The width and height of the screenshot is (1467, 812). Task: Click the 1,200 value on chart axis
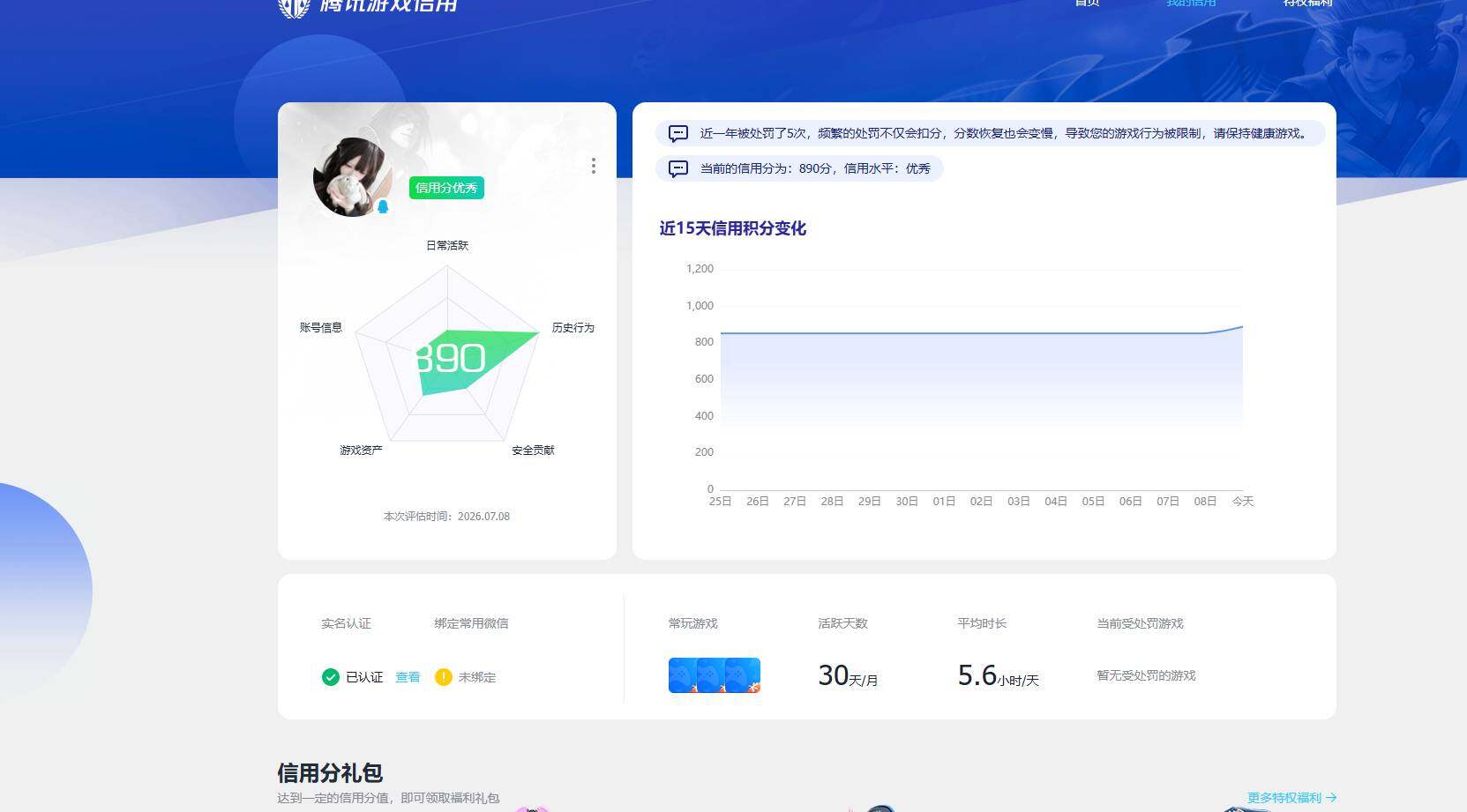click(x=700, y=269)
